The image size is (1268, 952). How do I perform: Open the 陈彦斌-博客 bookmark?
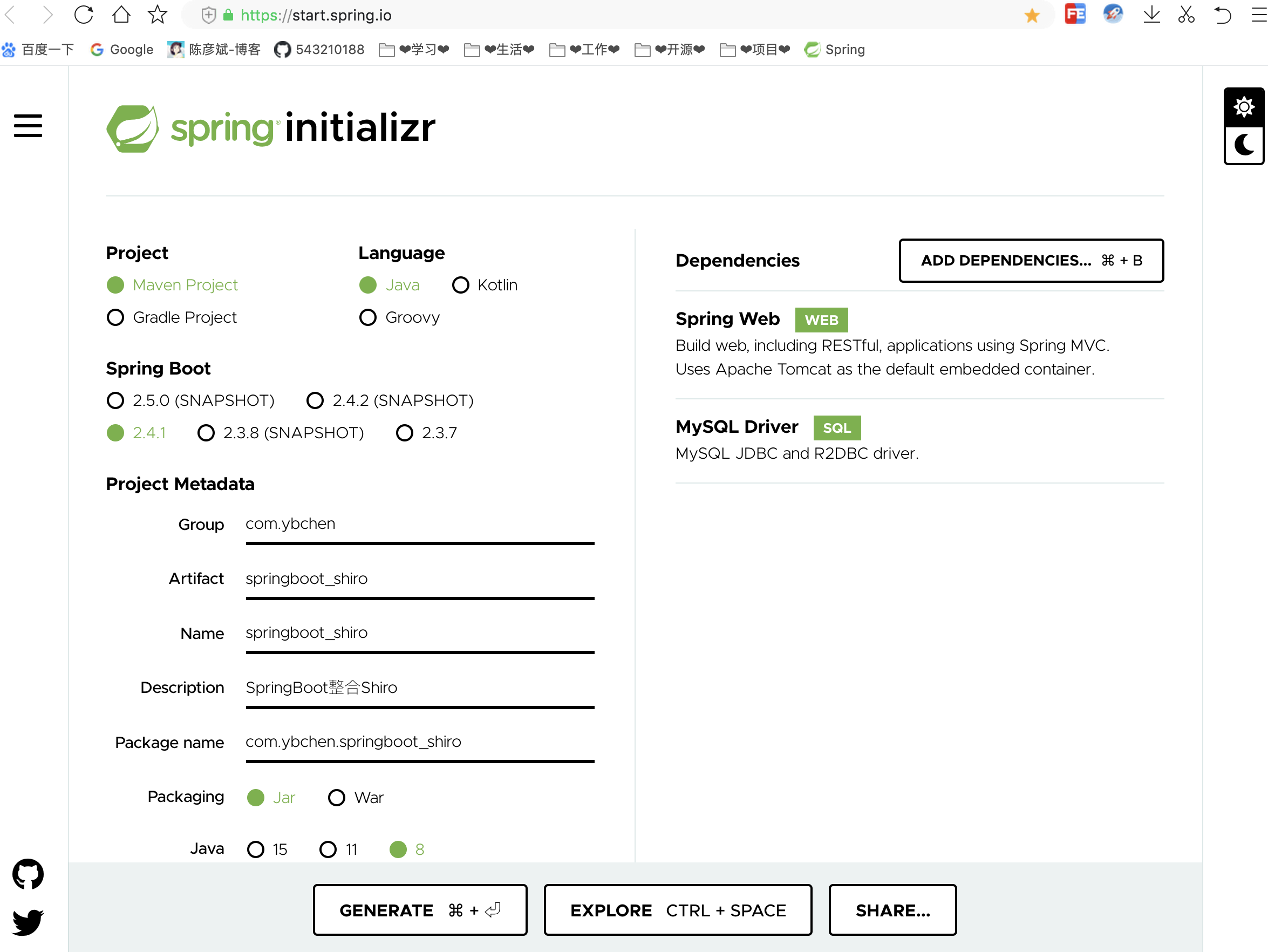click(214, 50)
